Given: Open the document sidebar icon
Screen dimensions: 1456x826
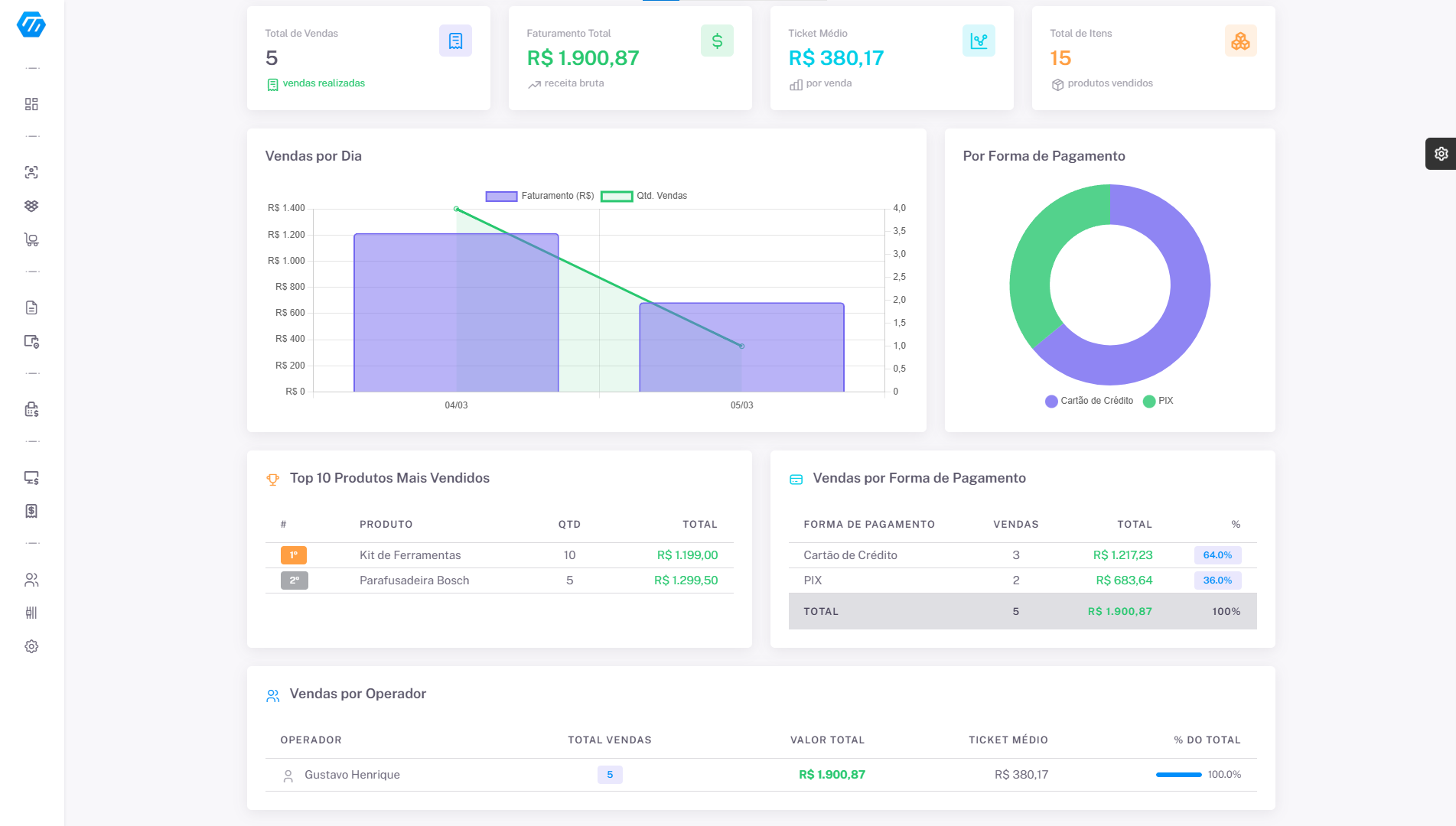Looking at the screenshot, I should tap(31, 307).
